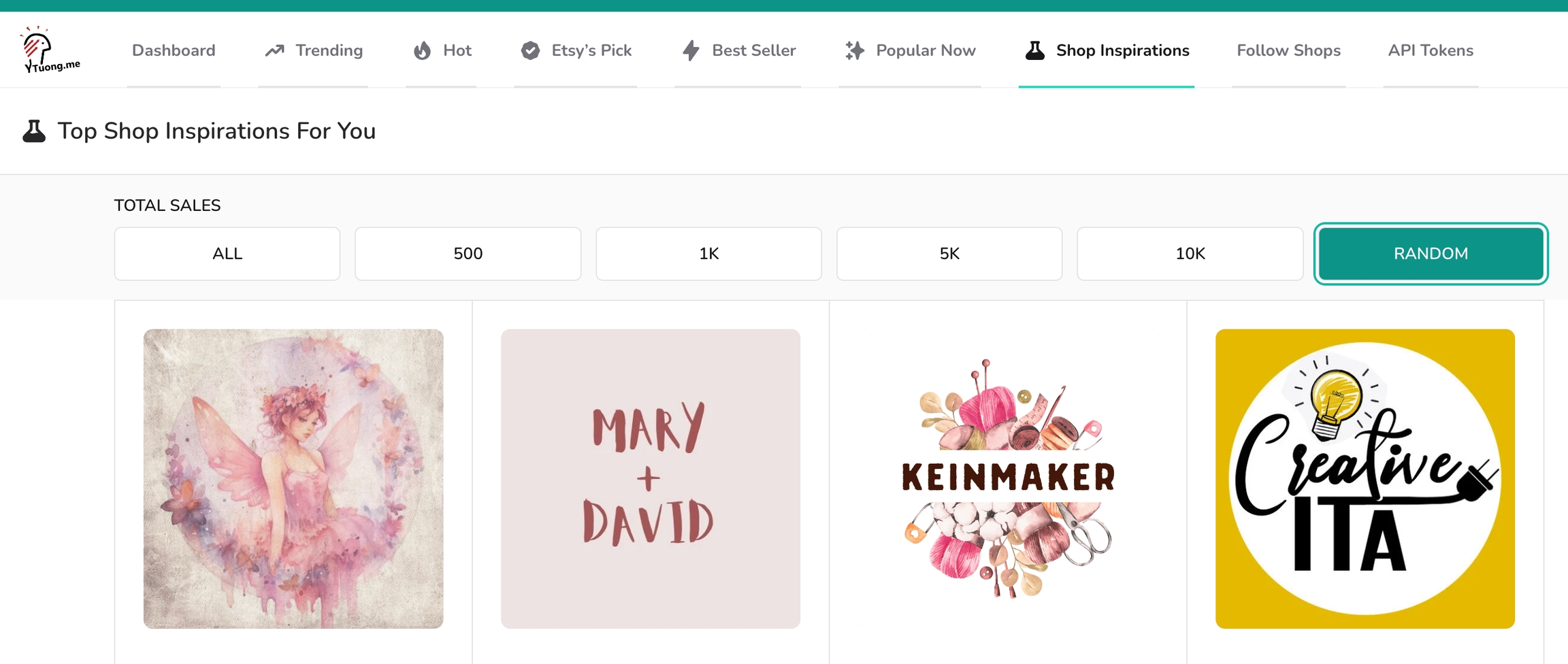Click the Best Seller lightning bolt icon
Image resolution: width=1568 pixels, height=664 pixels.
(x=691, y=51)
